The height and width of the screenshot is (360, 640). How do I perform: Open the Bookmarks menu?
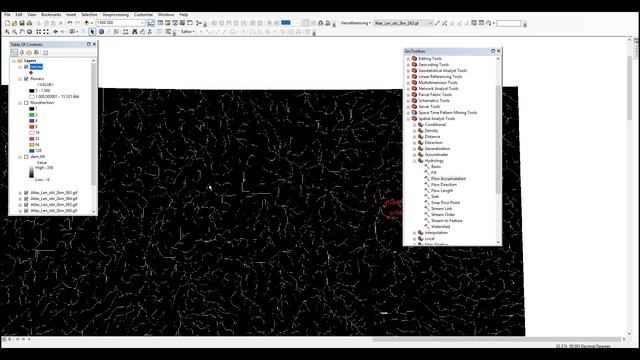click(51, 15)
